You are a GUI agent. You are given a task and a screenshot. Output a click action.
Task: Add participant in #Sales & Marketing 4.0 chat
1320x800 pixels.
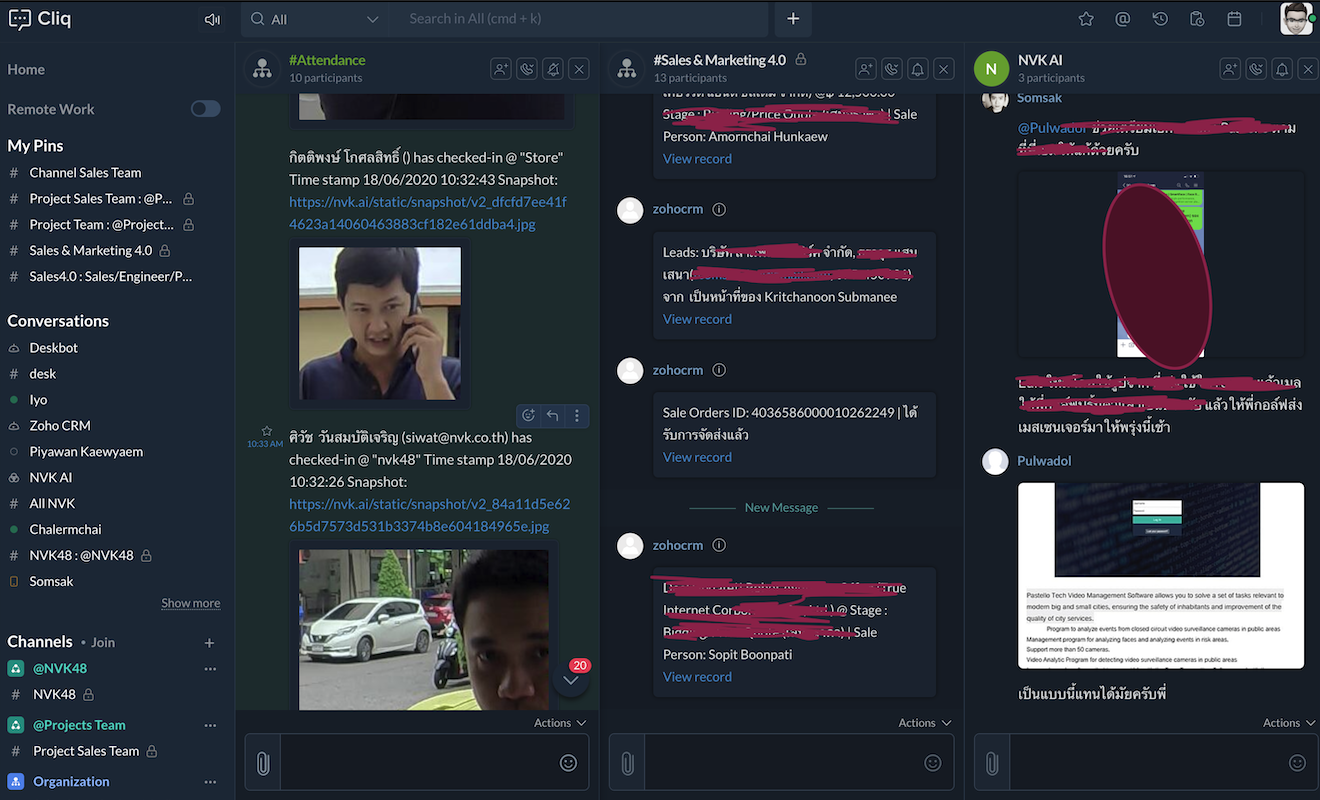pos(866,69)
